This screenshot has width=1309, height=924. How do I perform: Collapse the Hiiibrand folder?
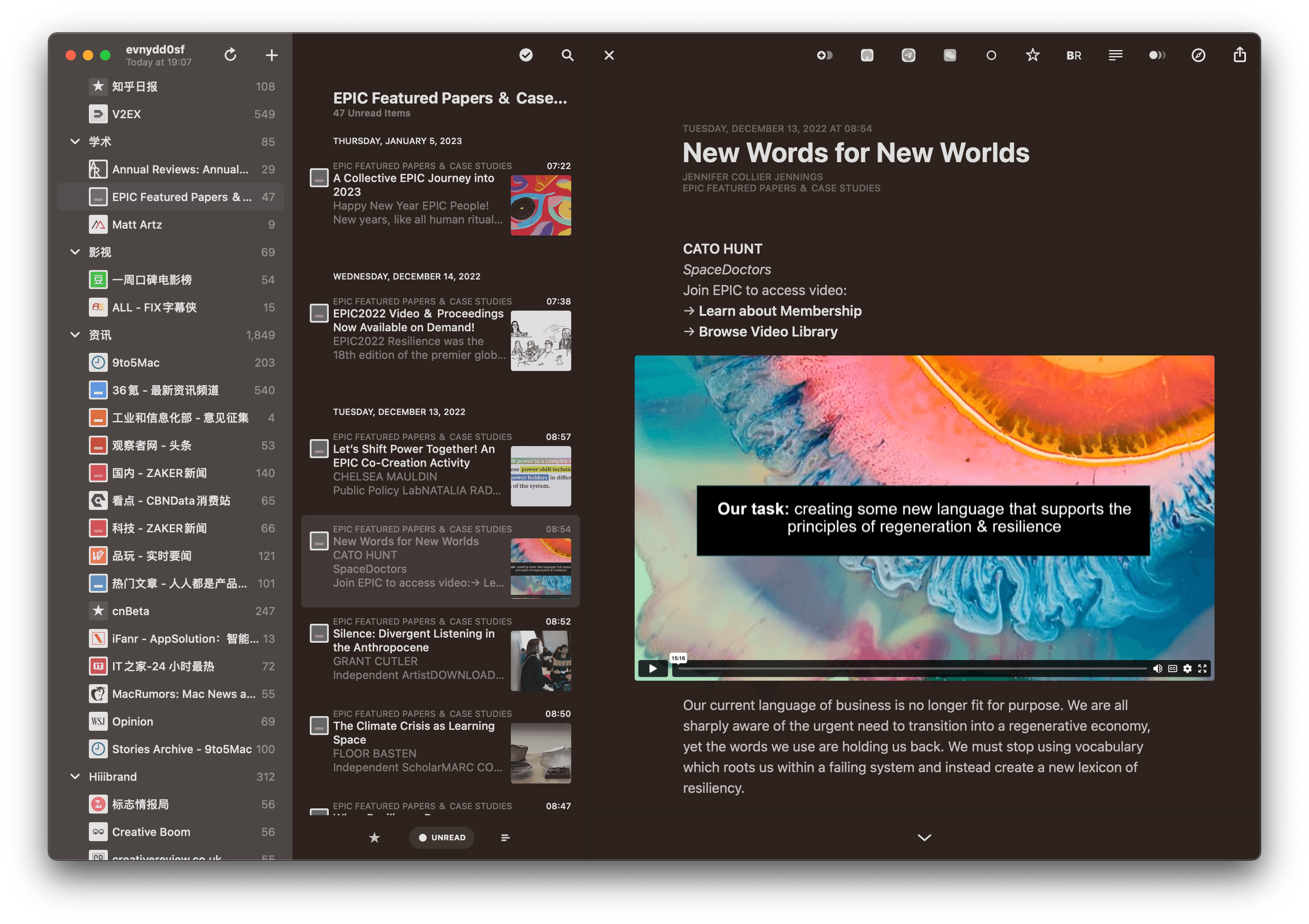pos(75,776)
